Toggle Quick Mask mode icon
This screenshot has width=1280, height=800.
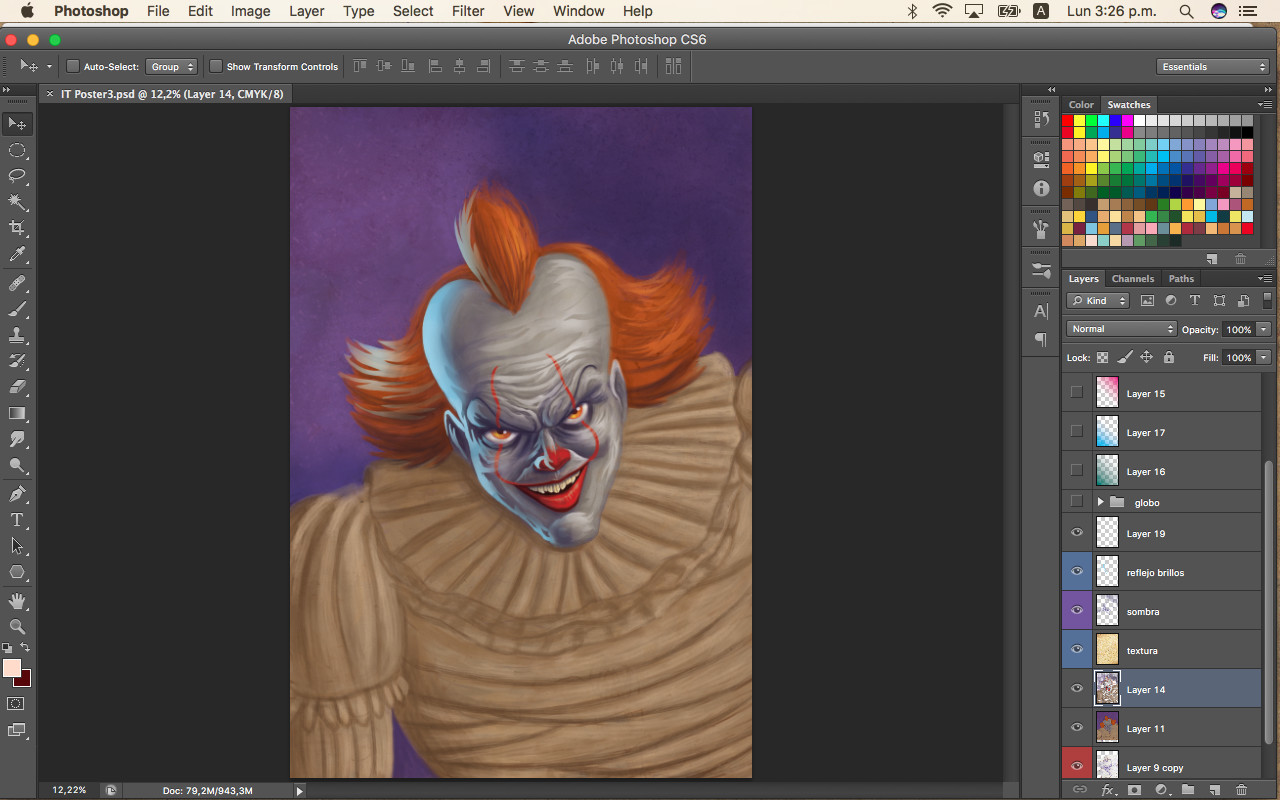17,704
